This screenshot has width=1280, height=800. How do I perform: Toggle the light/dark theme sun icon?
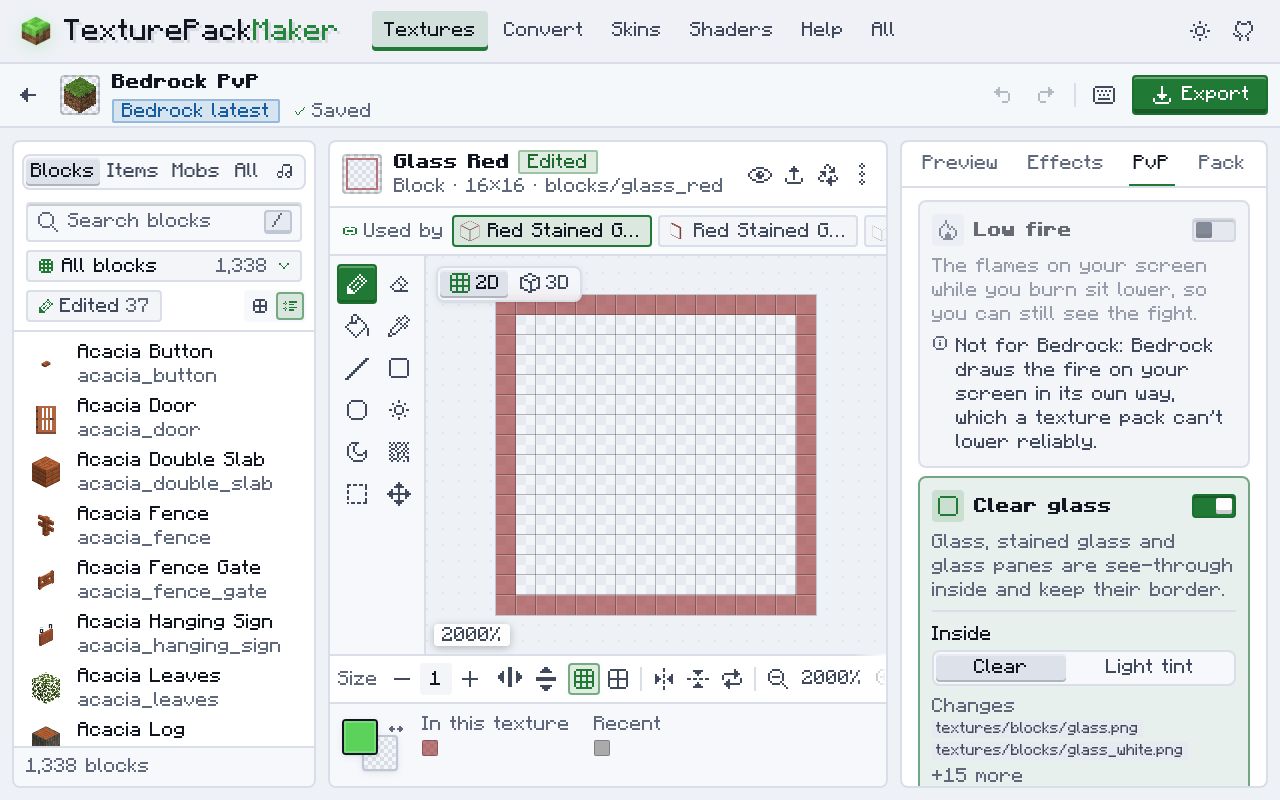pyautogui.click(x=1200, y=31)
